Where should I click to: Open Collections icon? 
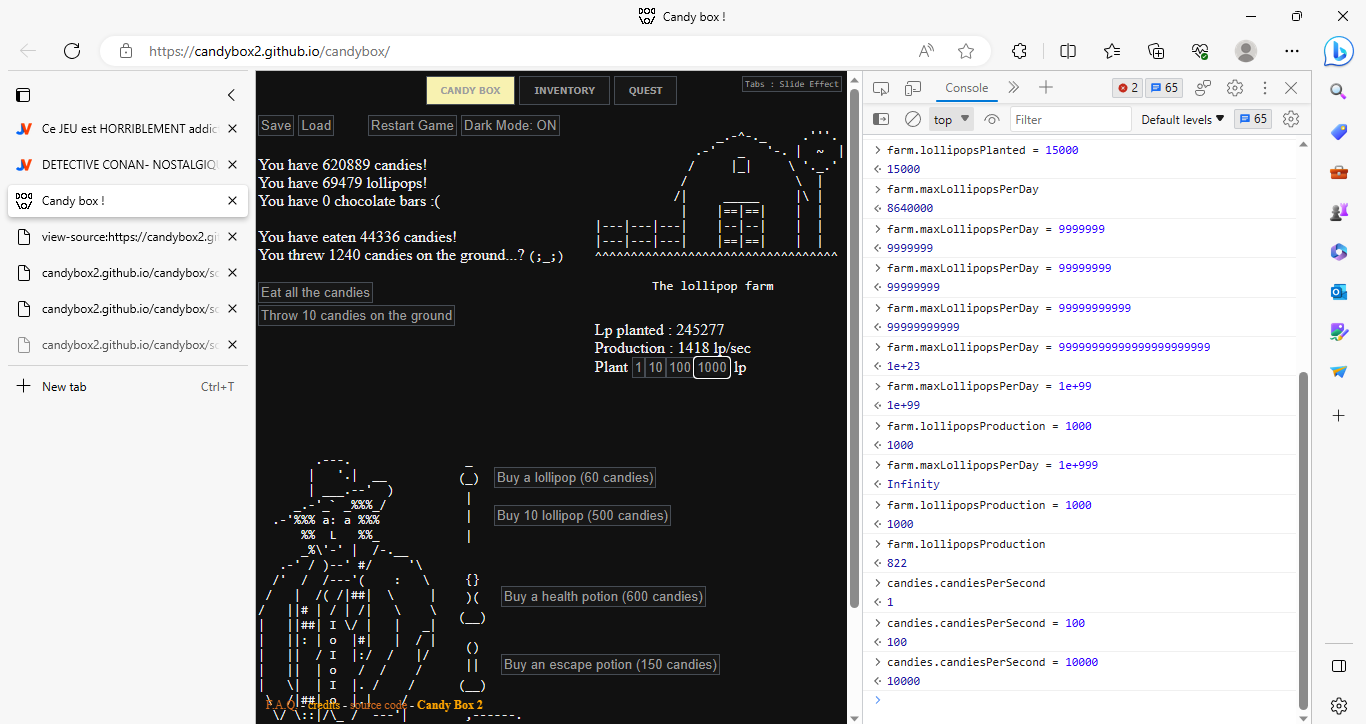click(1156, 51)
